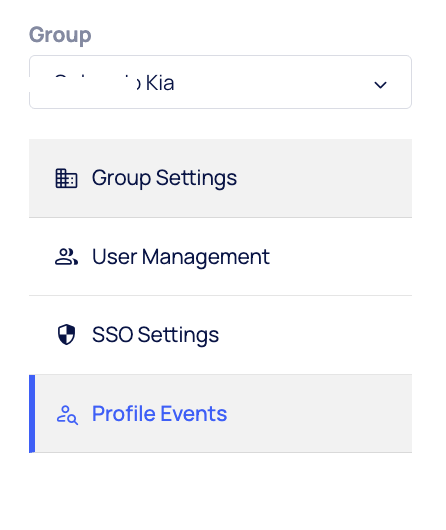Viewport: 446px width, 530px height.
Task: Click the Group field label
Action: (x=60, y=35)
